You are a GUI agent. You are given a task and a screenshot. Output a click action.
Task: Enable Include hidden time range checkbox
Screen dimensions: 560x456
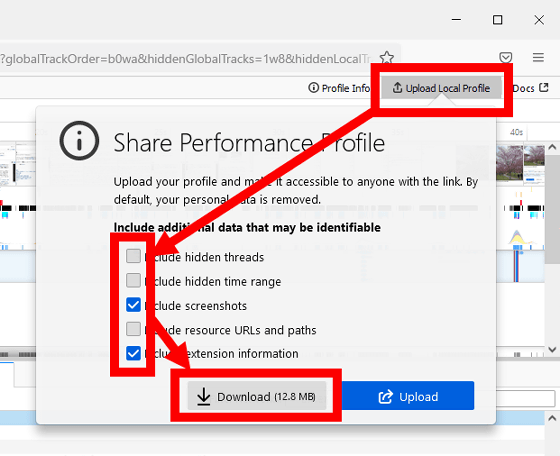(133, 280)
